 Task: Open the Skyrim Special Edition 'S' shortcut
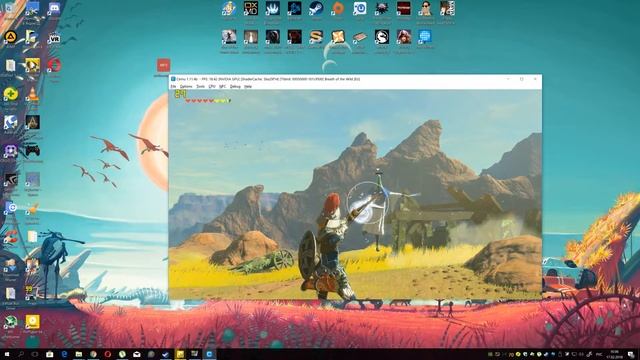click(x=316, y=37)
